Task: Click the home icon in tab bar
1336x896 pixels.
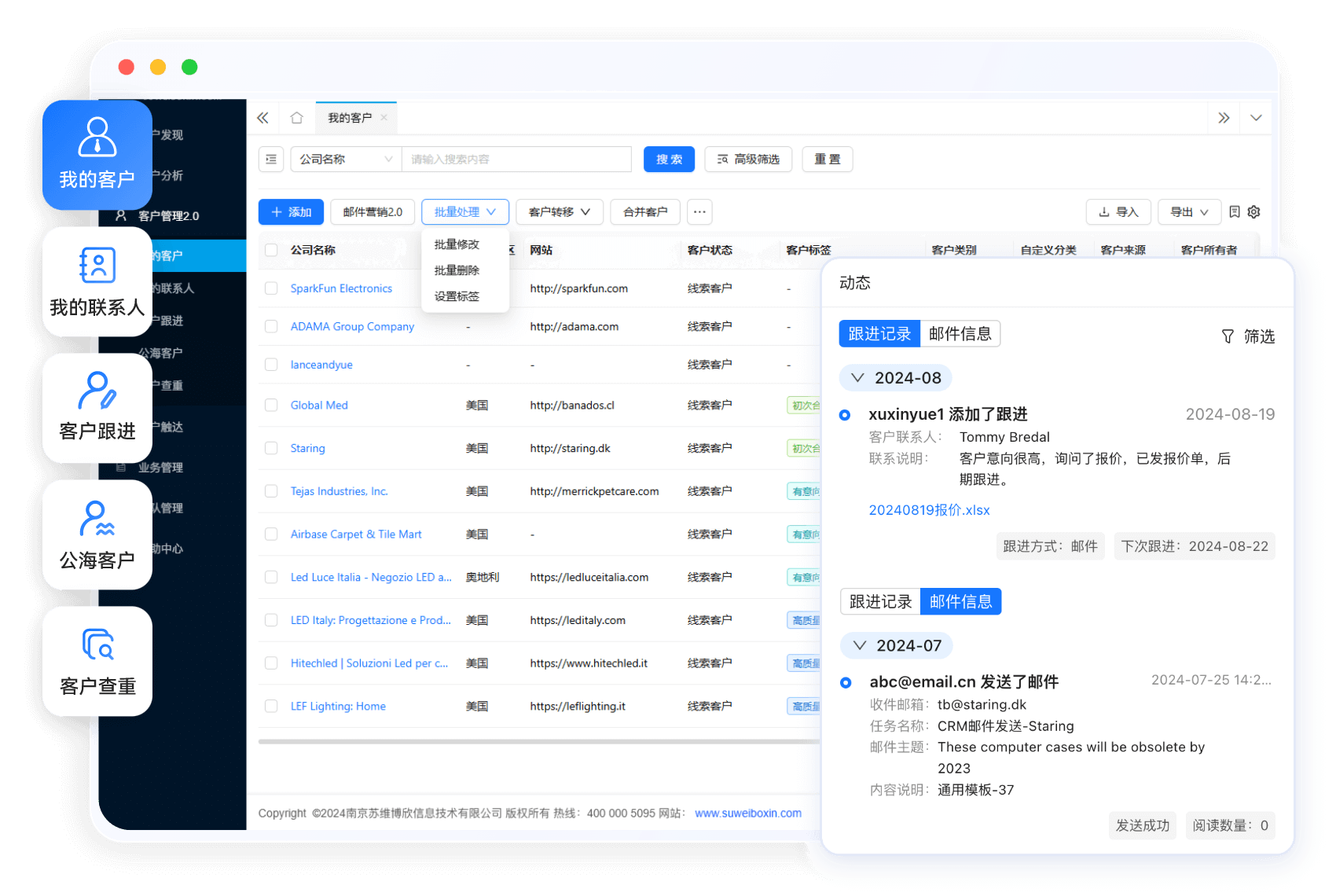Action: (296, 118)
